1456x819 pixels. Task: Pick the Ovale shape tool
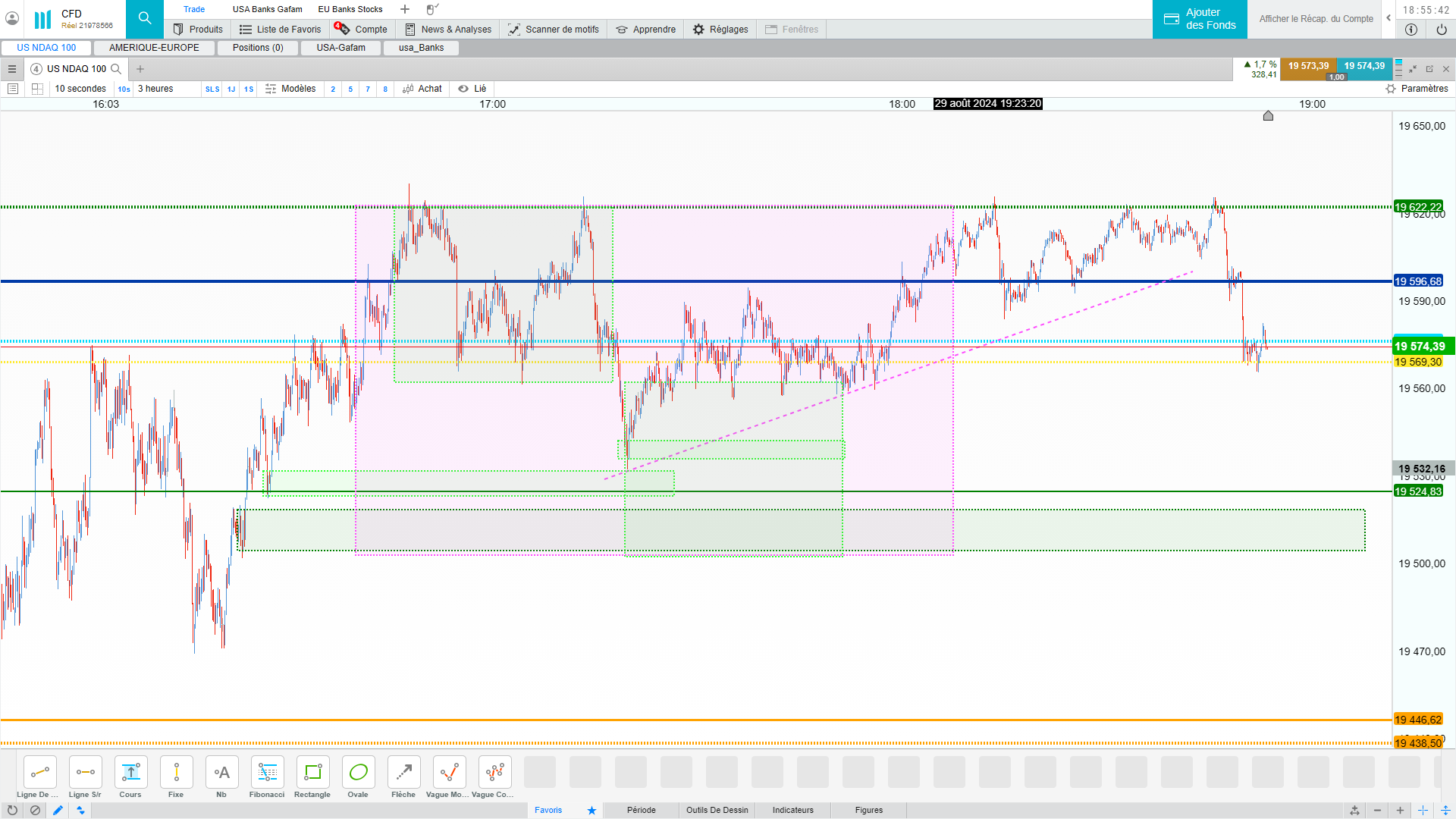(358, 772)
